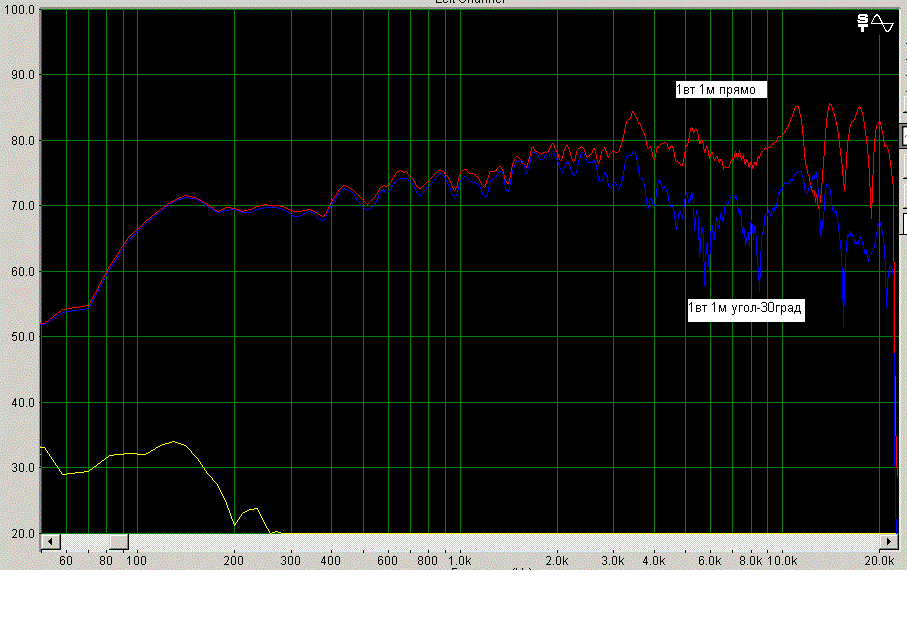Click the 6.0k frequency axis label
The image size is (907, 626).
pos(709,561)
